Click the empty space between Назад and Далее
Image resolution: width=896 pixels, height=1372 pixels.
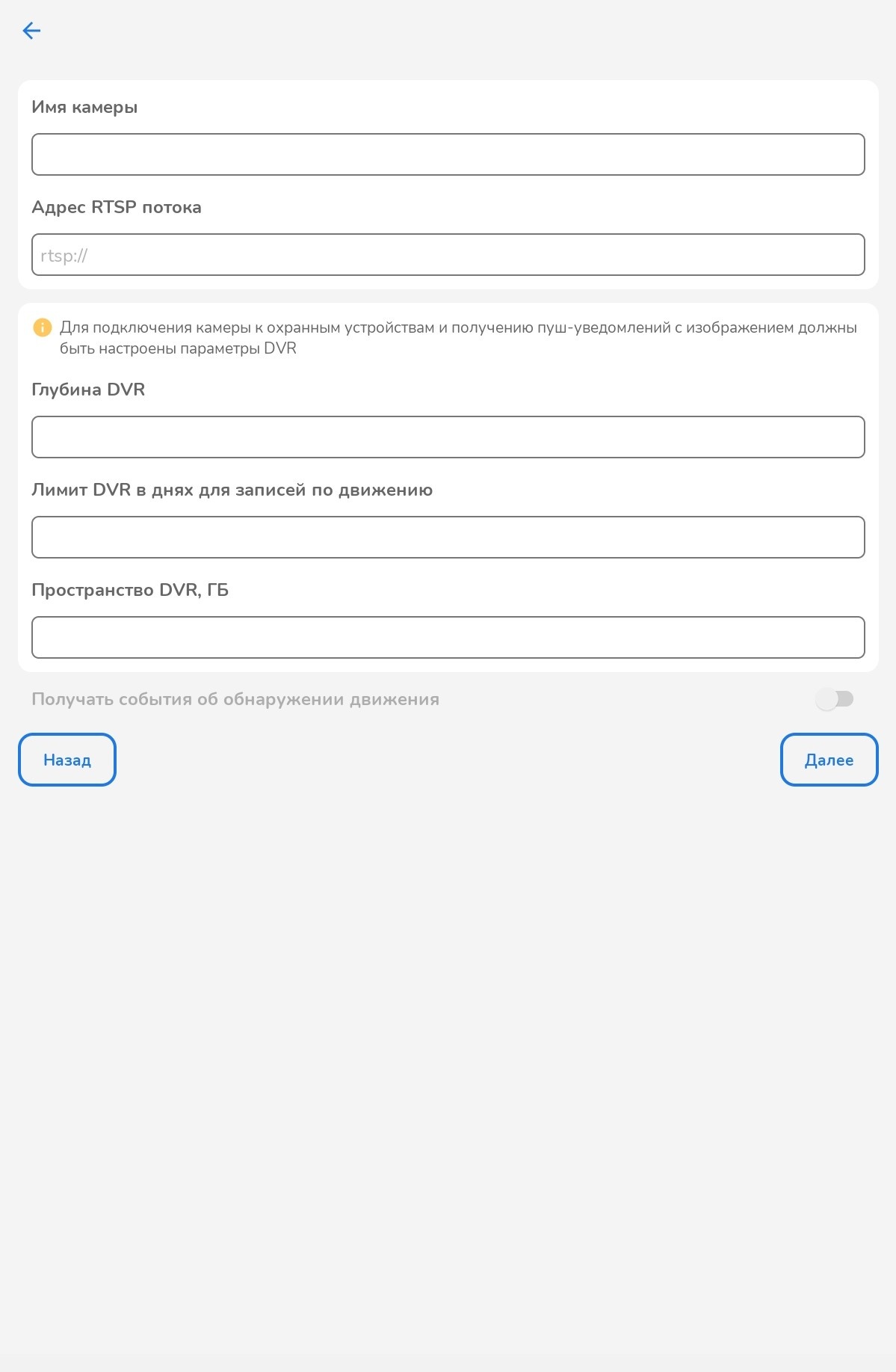448,760
